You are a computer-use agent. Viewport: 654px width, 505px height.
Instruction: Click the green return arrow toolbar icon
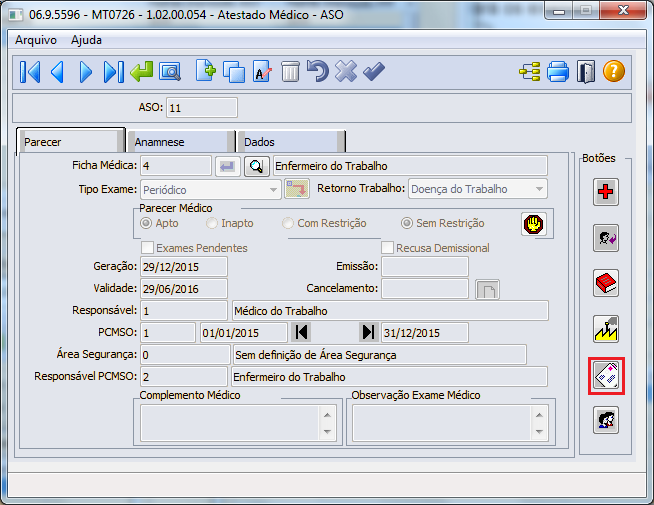[x=141, y=72]
